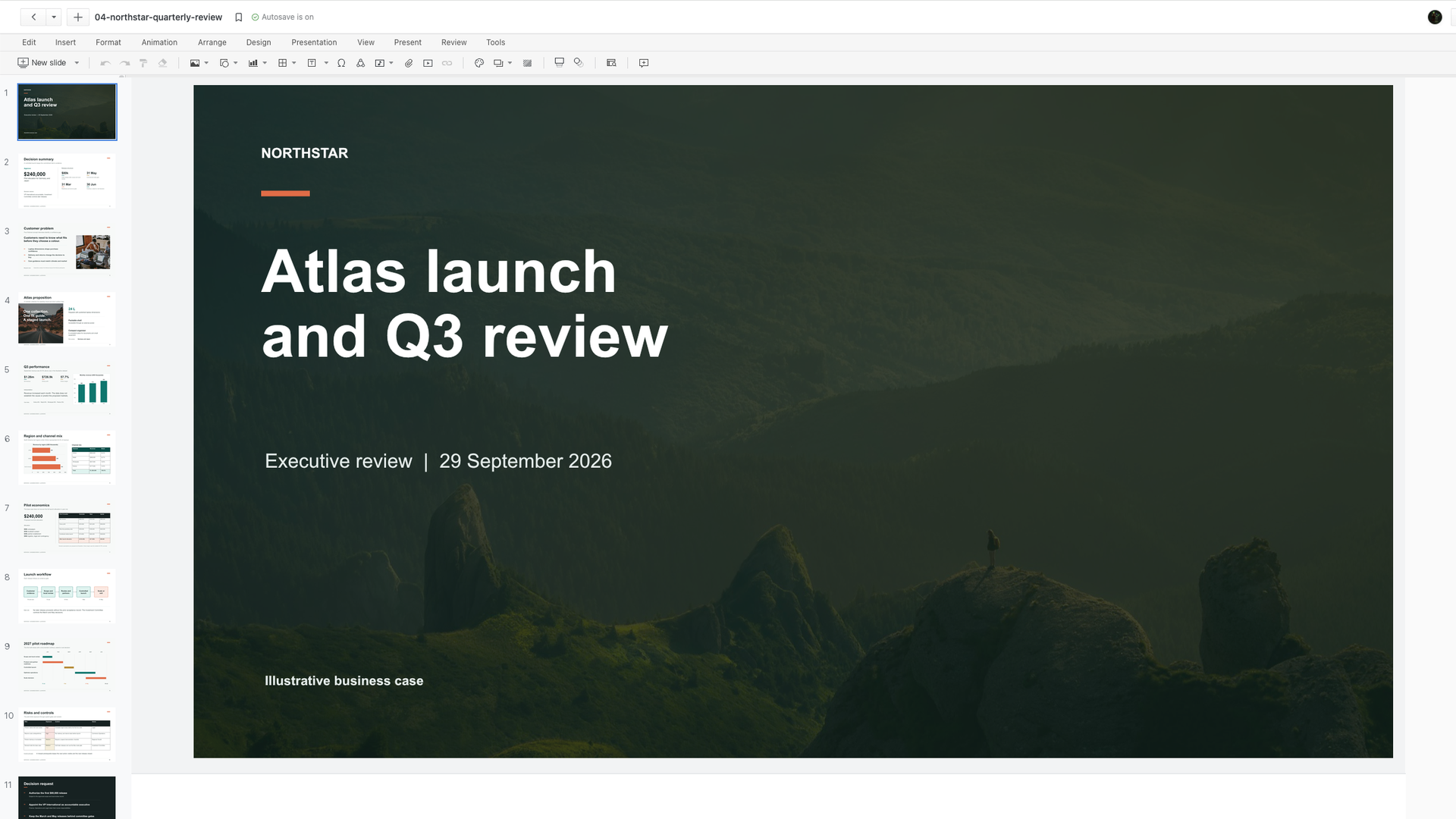Screen dimensions: 1456x819
Task: Open the Tools menu
Action: pos(496,42)
